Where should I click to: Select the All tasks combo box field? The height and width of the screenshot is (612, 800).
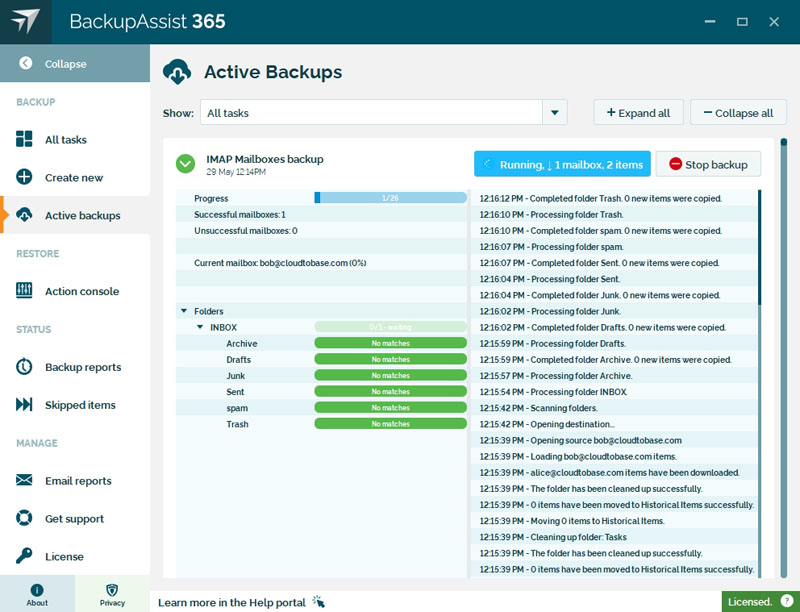click(x=384, y=112)
